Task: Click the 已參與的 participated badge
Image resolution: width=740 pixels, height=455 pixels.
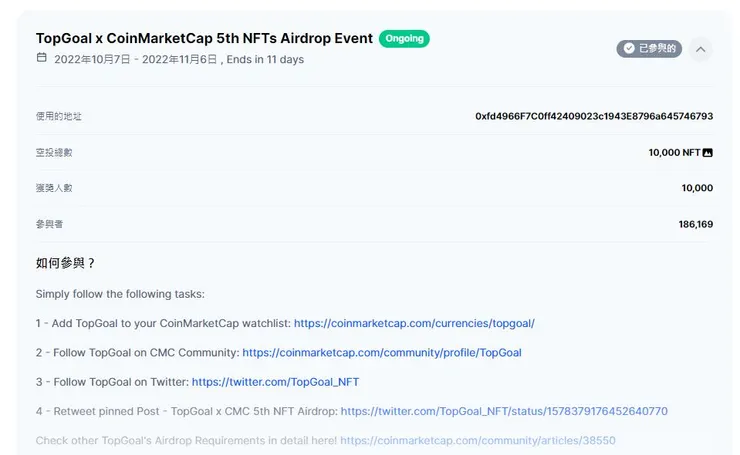Action: tap(649, 48)
